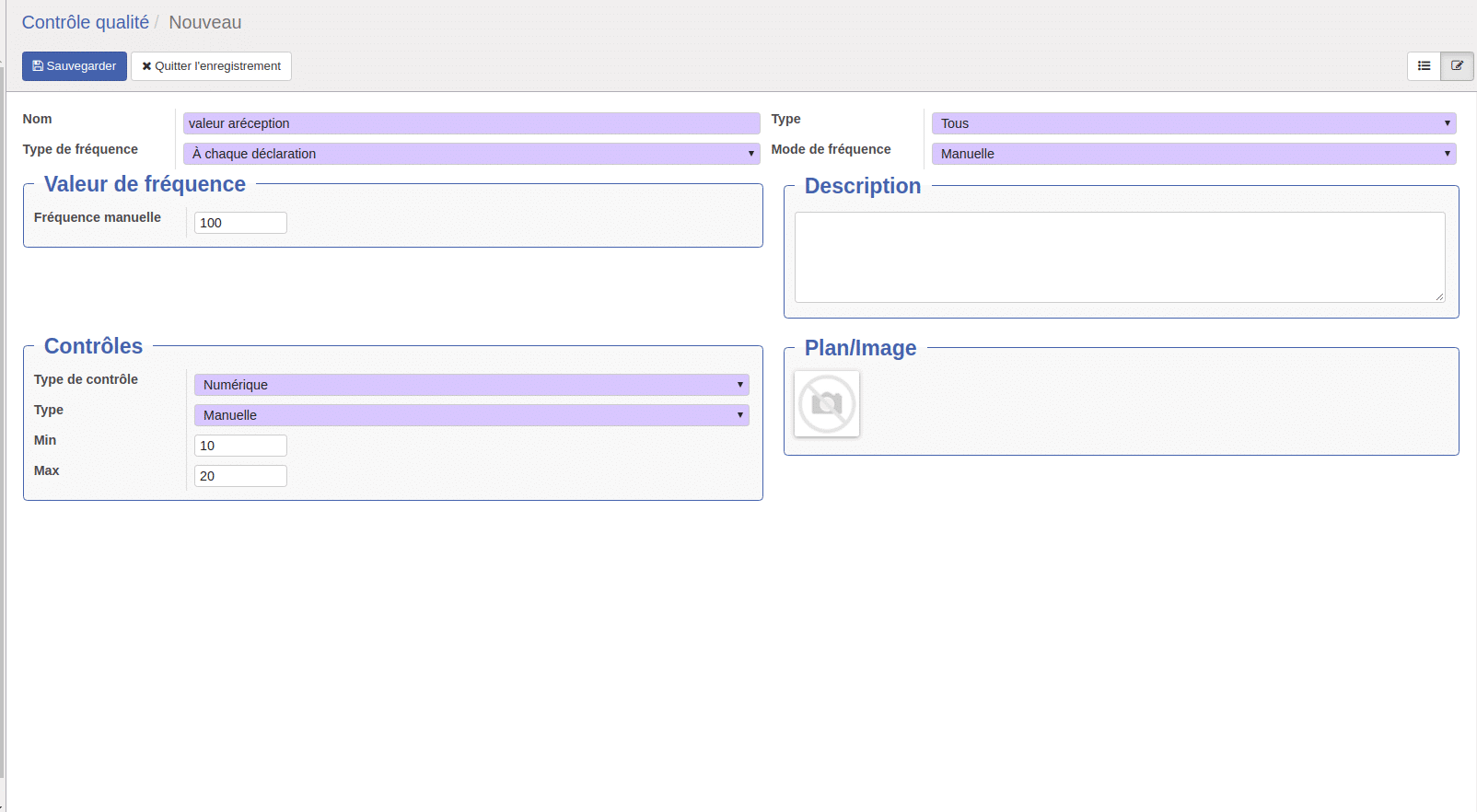Click the 'Fréquence manuelle' label
The height and width of the screenshot is (812, 1477).
pyautogui.click(x=98, y=217)
